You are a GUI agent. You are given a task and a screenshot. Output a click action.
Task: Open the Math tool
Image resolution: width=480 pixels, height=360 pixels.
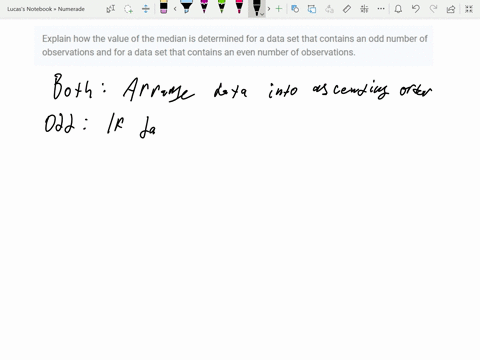click(364, 9)
